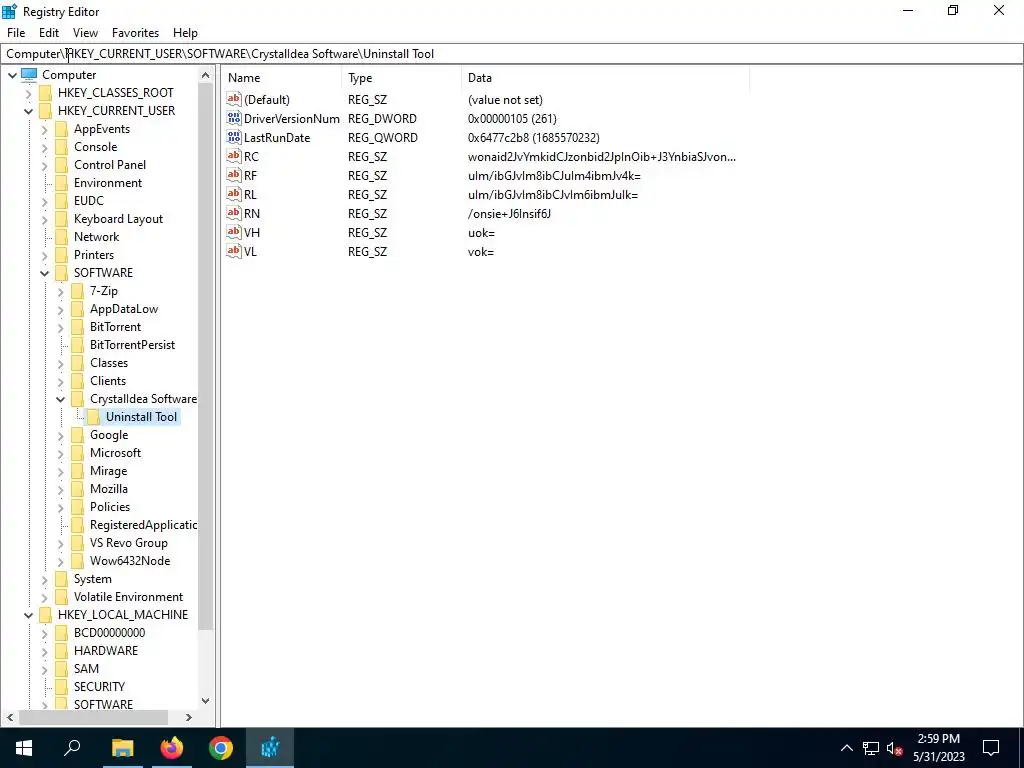Show hidden tray icons chevron
1024x768 pixels.
point(846,748)
